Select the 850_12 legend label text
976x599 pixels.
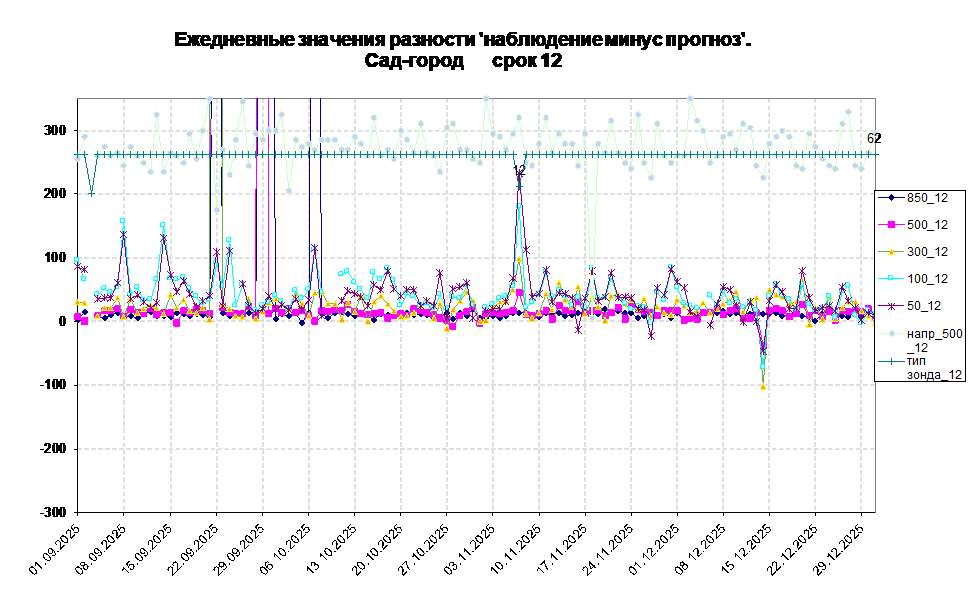pyautogui.click(x=927, y=197)
